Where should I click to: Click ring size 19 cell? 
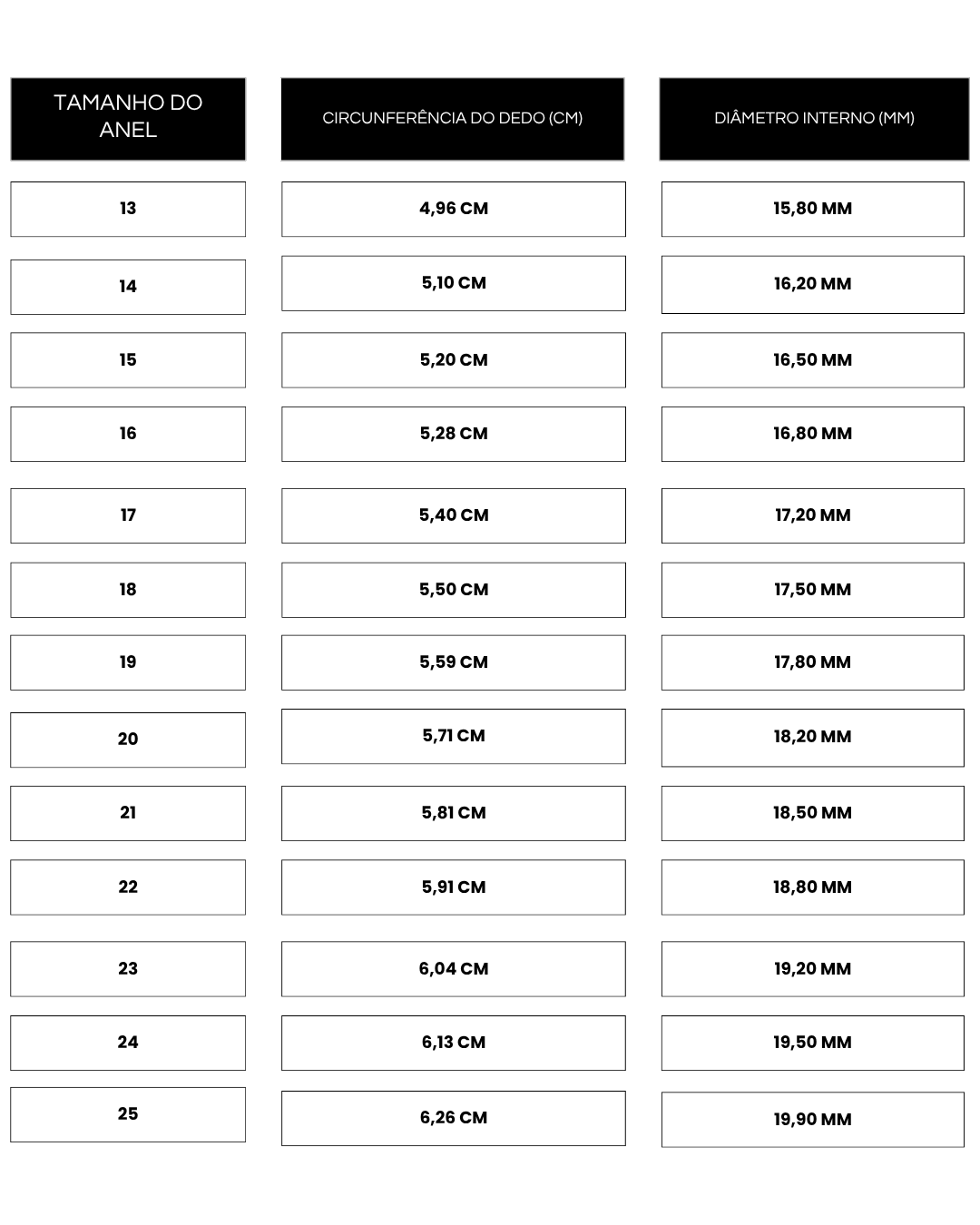click(128, 662)
